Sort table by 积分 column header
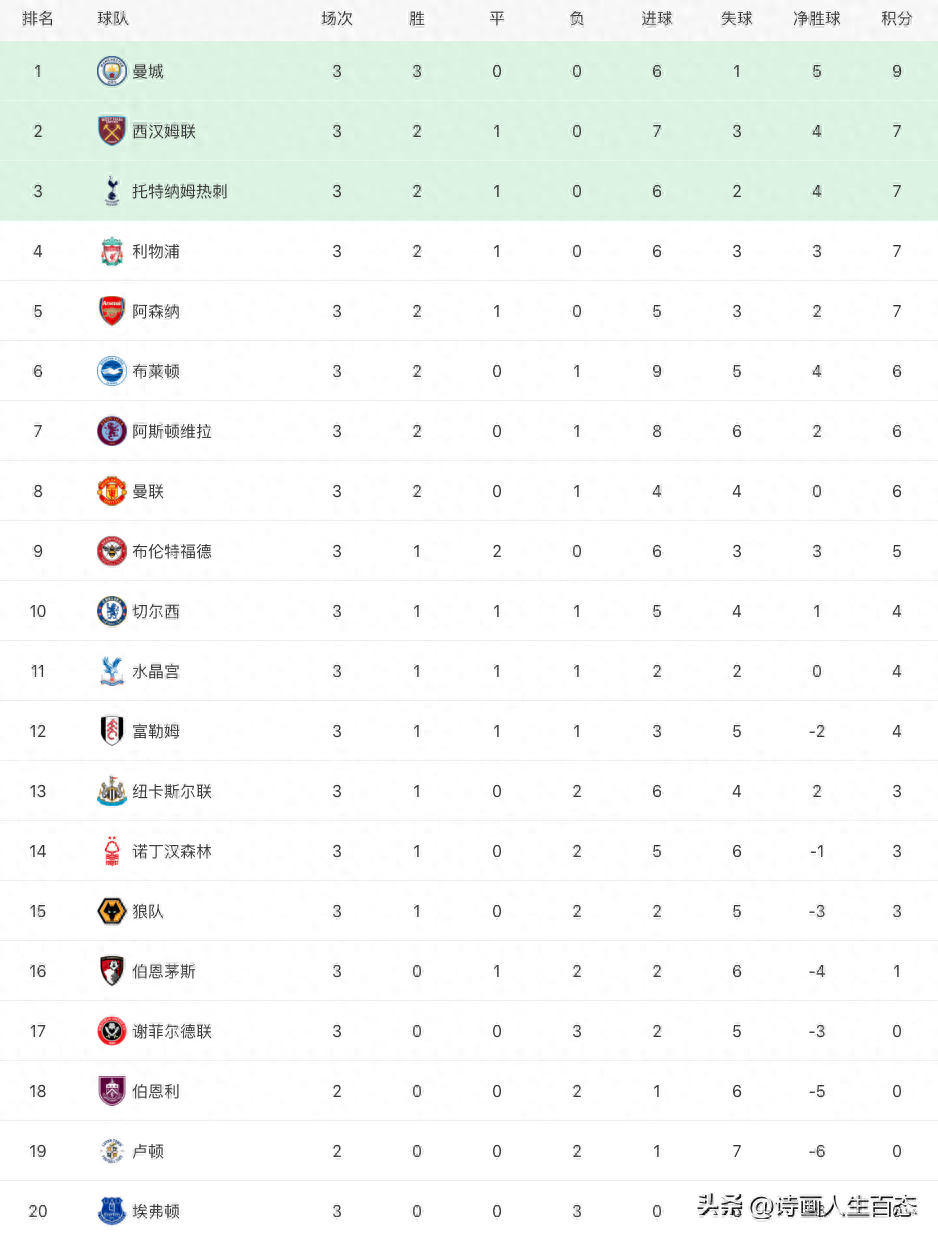The width and height of the screenshot is (938, 1238). tap(896, 19)
